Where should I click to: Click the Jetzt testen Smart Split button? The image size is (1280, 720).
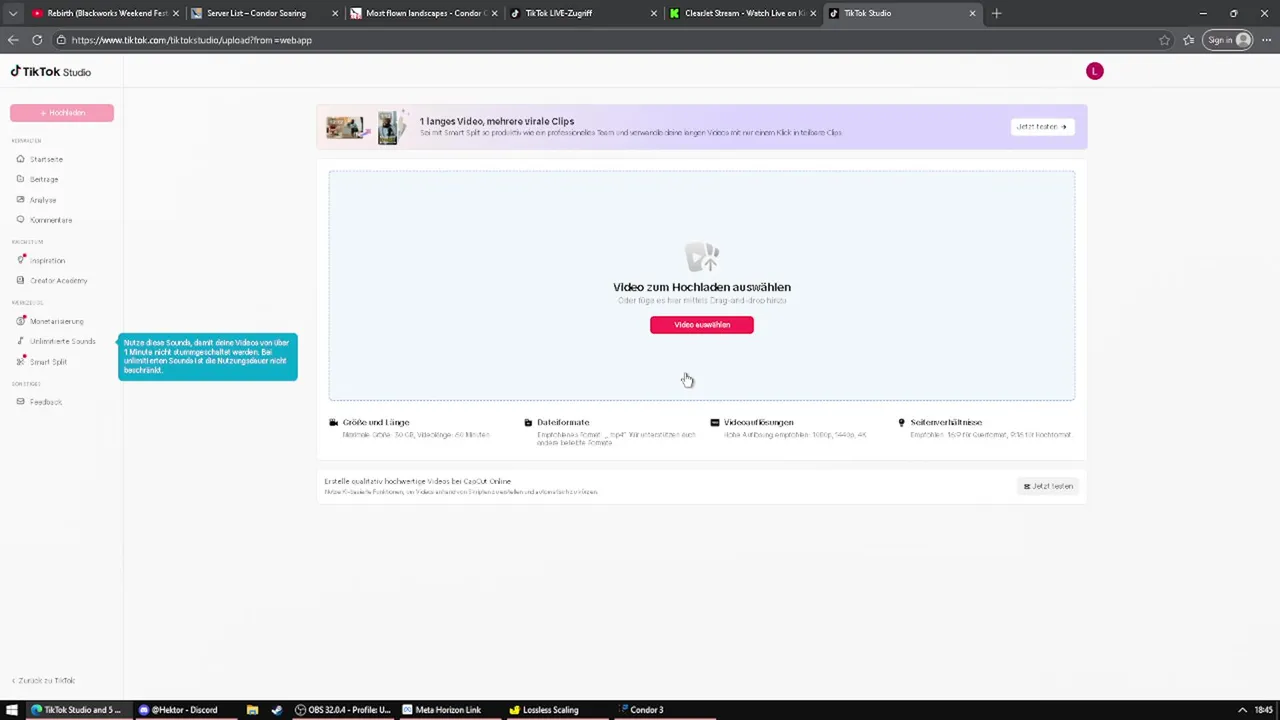click(x=1042, y=127)
